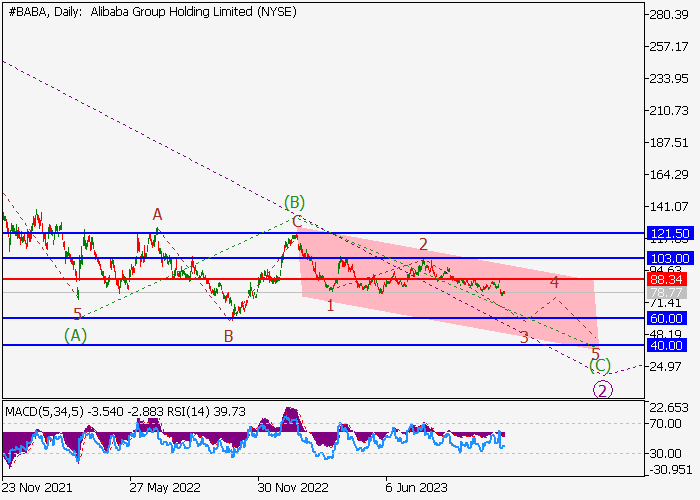Click the 30 Nov 2022 date label
This screenshot has height=500, width=700.
(x=293, y=488)
